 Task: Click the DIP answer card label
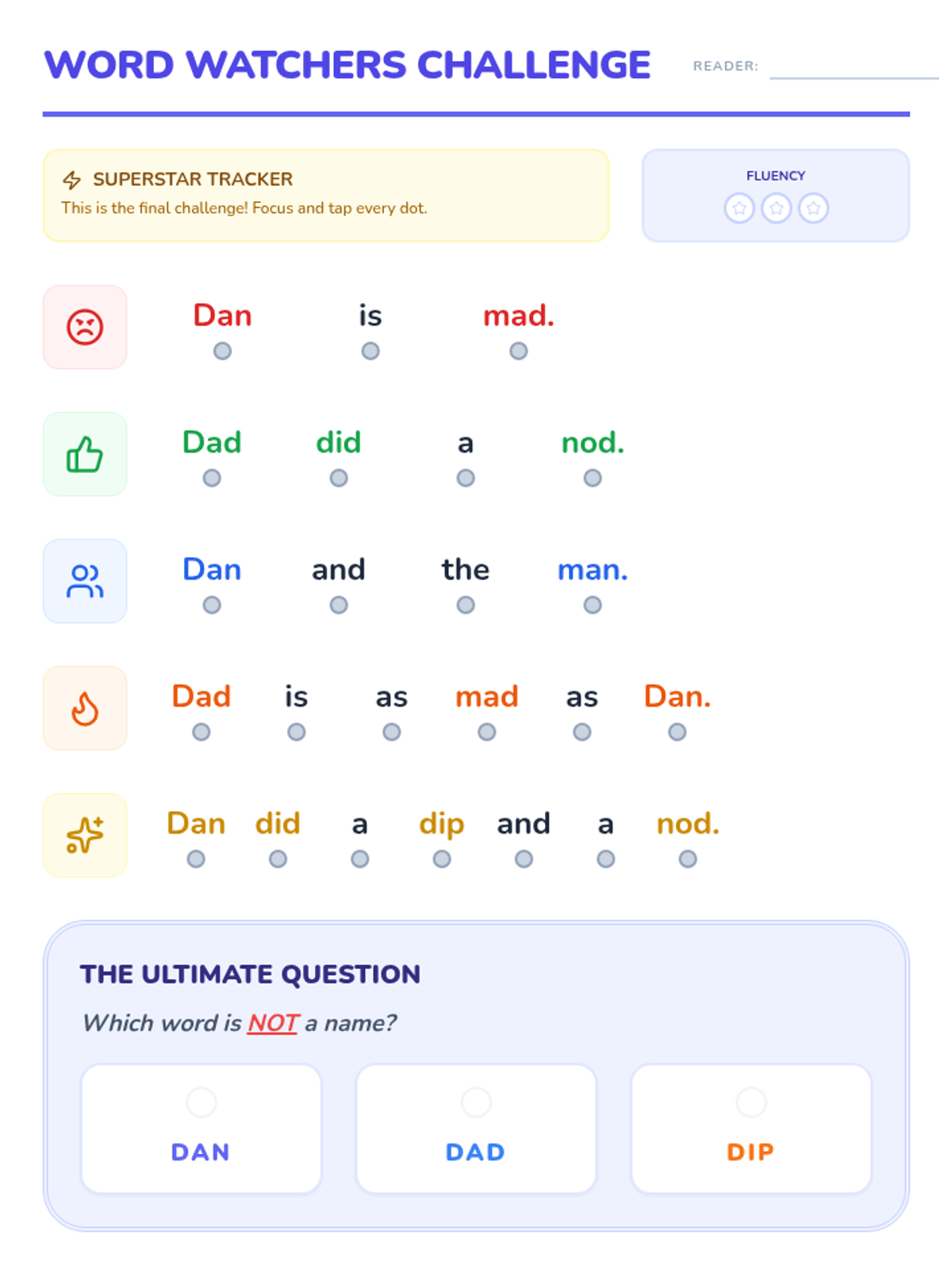coord(750,1152)
